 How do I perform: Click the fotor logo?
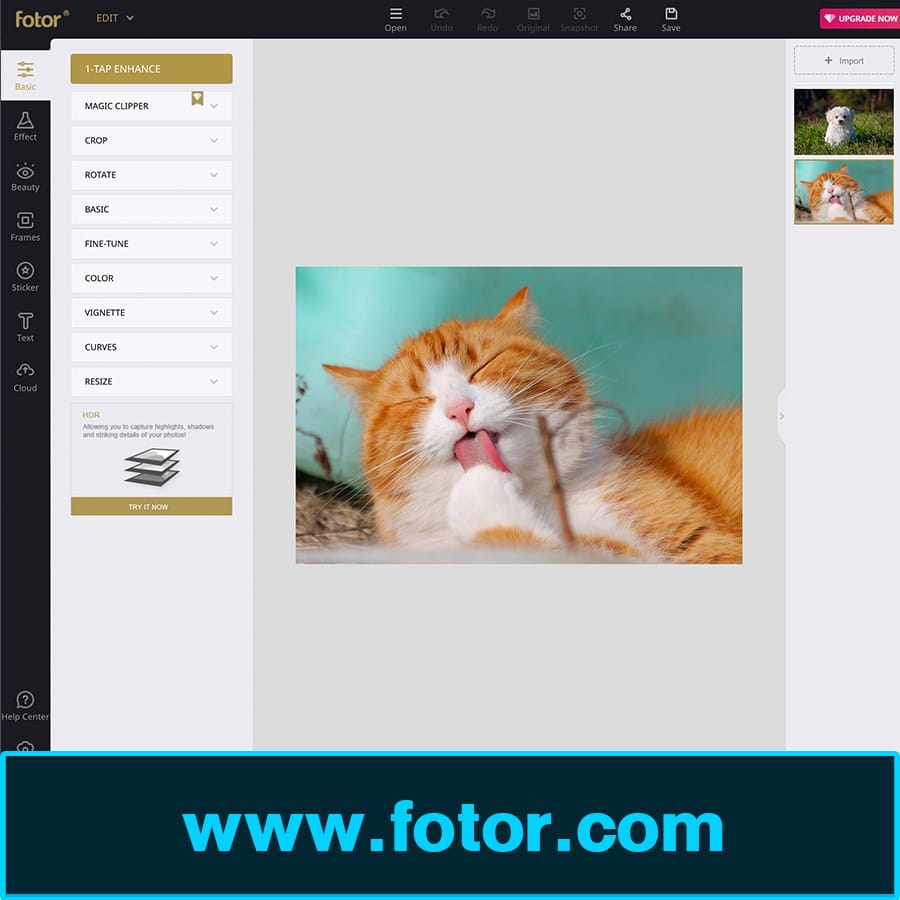click(41, 19)
